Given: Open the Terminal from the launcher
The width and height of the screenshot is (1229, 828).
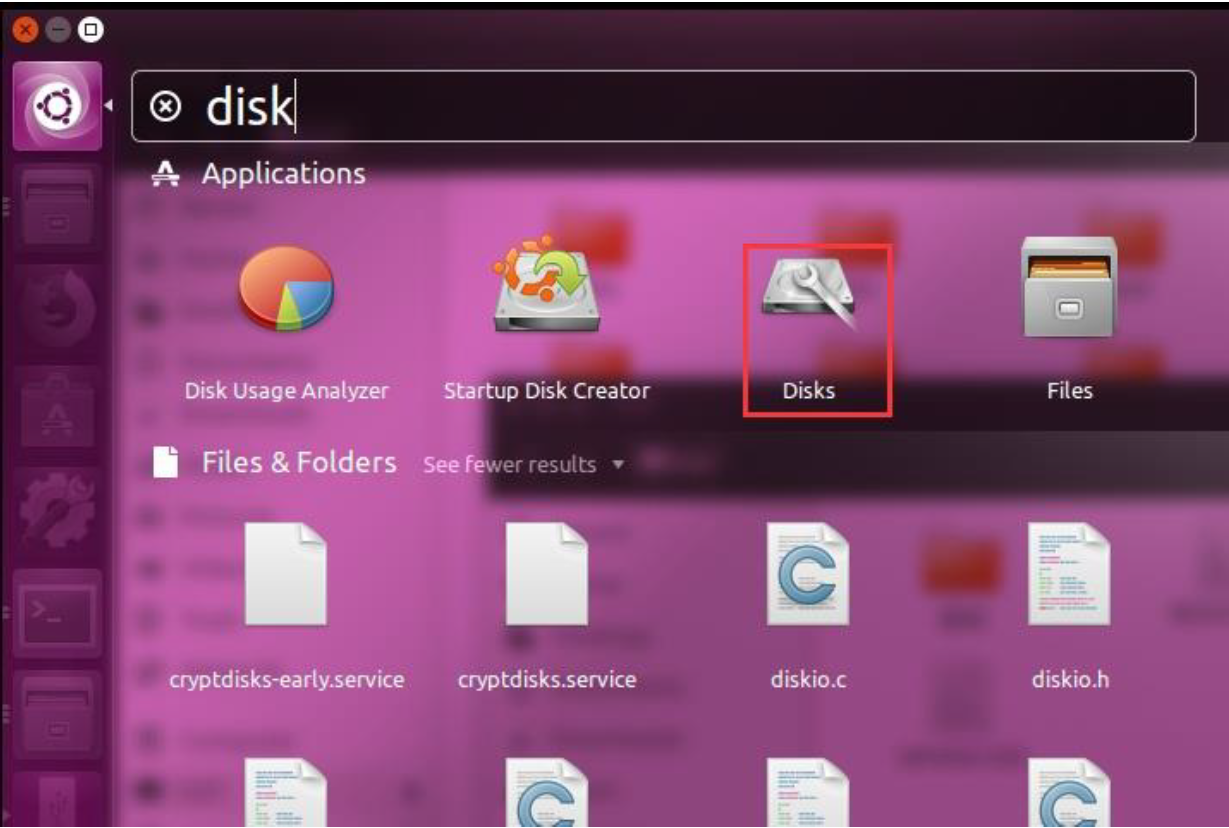Looking at the screenshot, I should point(56,613).
